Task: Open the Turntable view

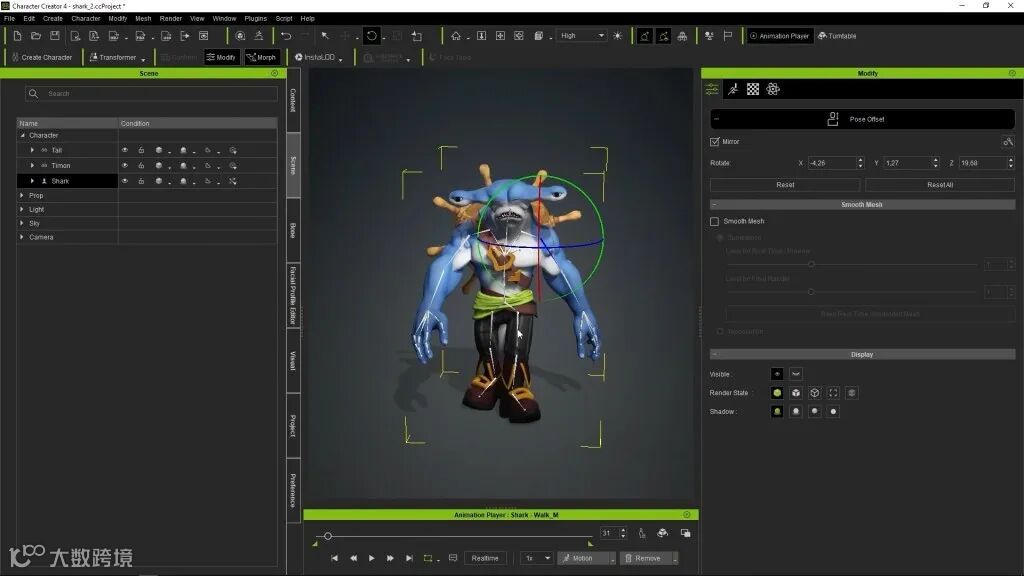Action: click(x=837, y=36)
